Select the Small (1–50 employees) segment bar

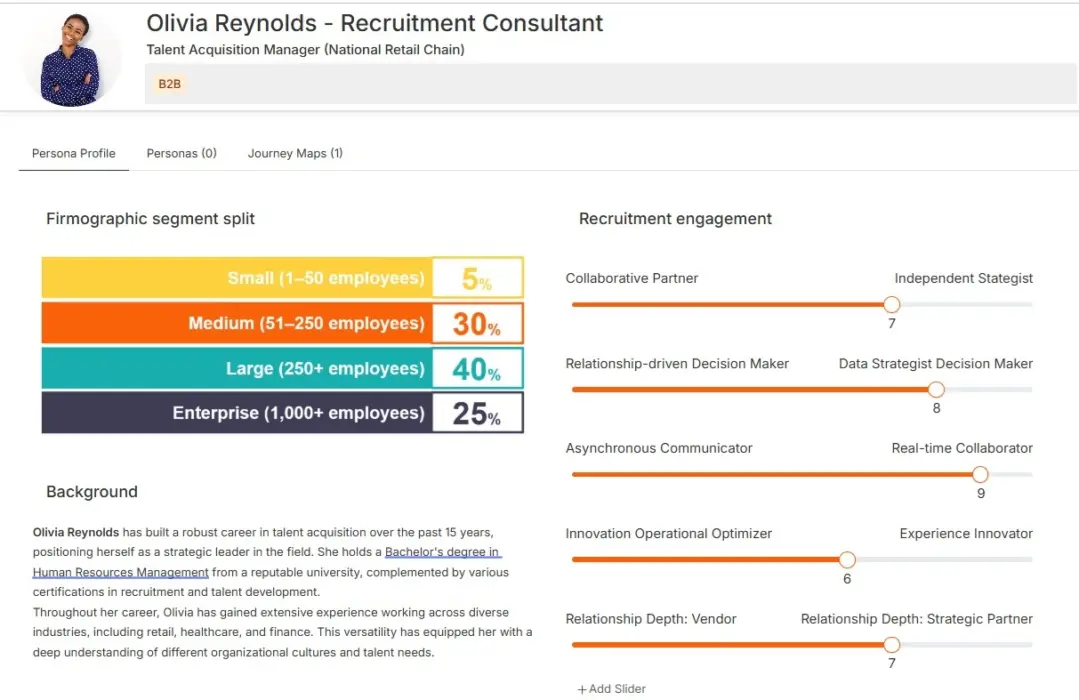tap(281, 277)
